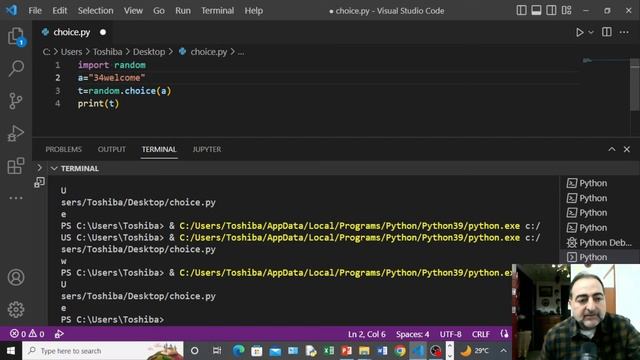This screenshot has width=640, height=360.
Task: Close the bottom panel with X
Action: pyautogui.click(x=627, y=149)
